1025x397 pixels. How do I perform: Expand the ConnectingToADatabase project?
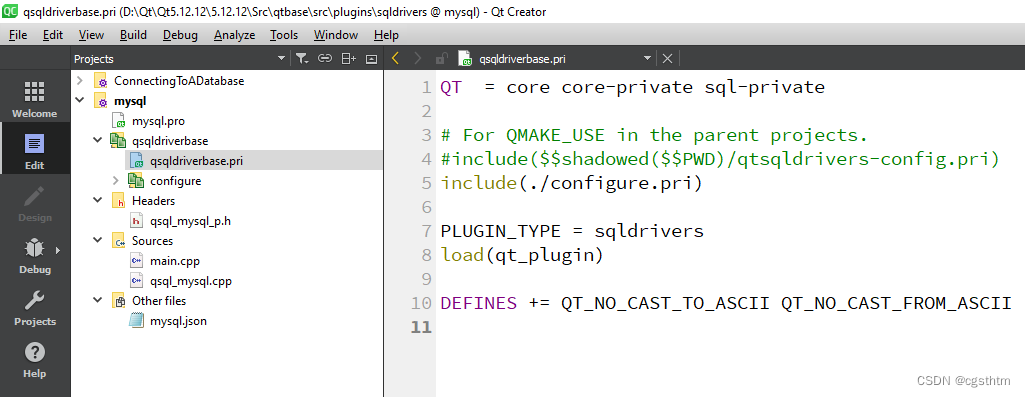click(x=80, y=81)
